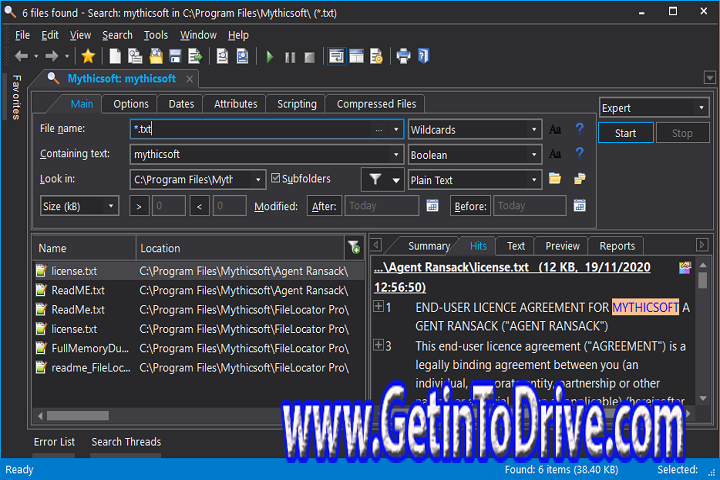720x480 pixels.
Task: Switch to the Reports tab
Action: [617, 246]
